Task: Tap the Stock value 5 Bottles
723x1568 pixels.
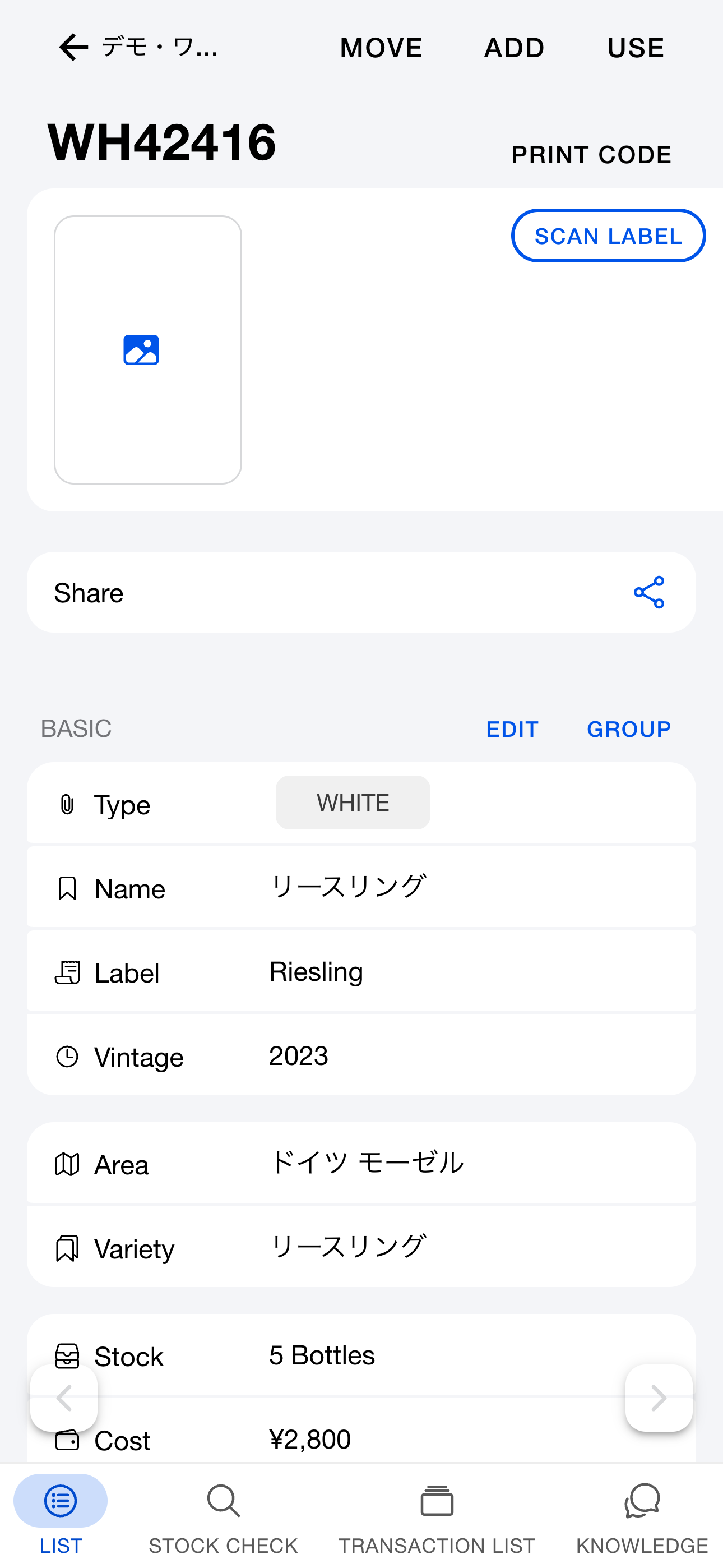Action: point(322,1355)
